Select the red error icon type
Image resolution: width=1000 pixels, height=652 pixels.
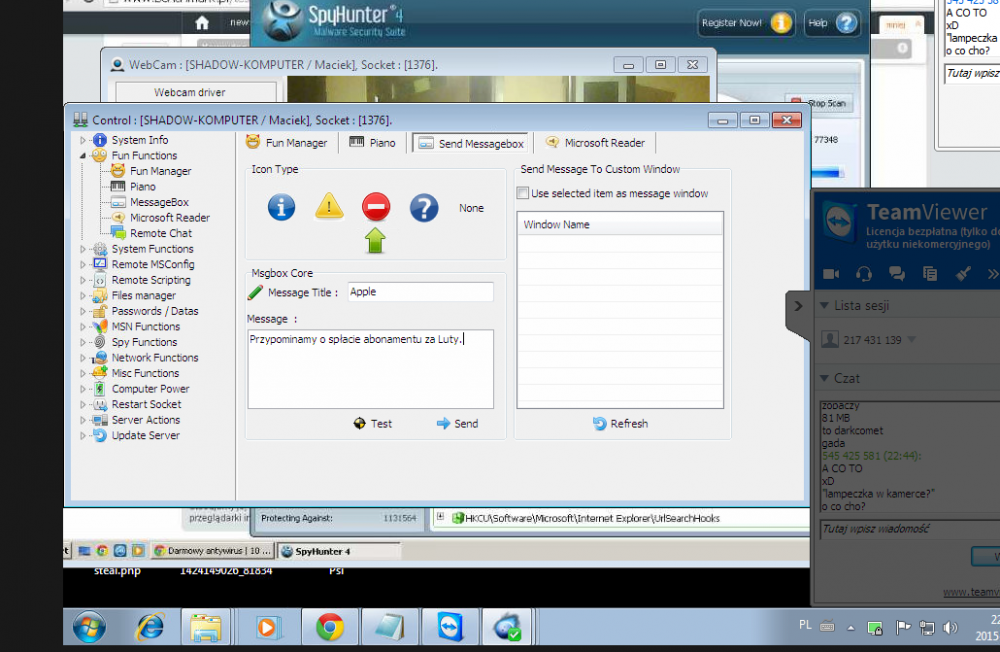tap(376, 207)
